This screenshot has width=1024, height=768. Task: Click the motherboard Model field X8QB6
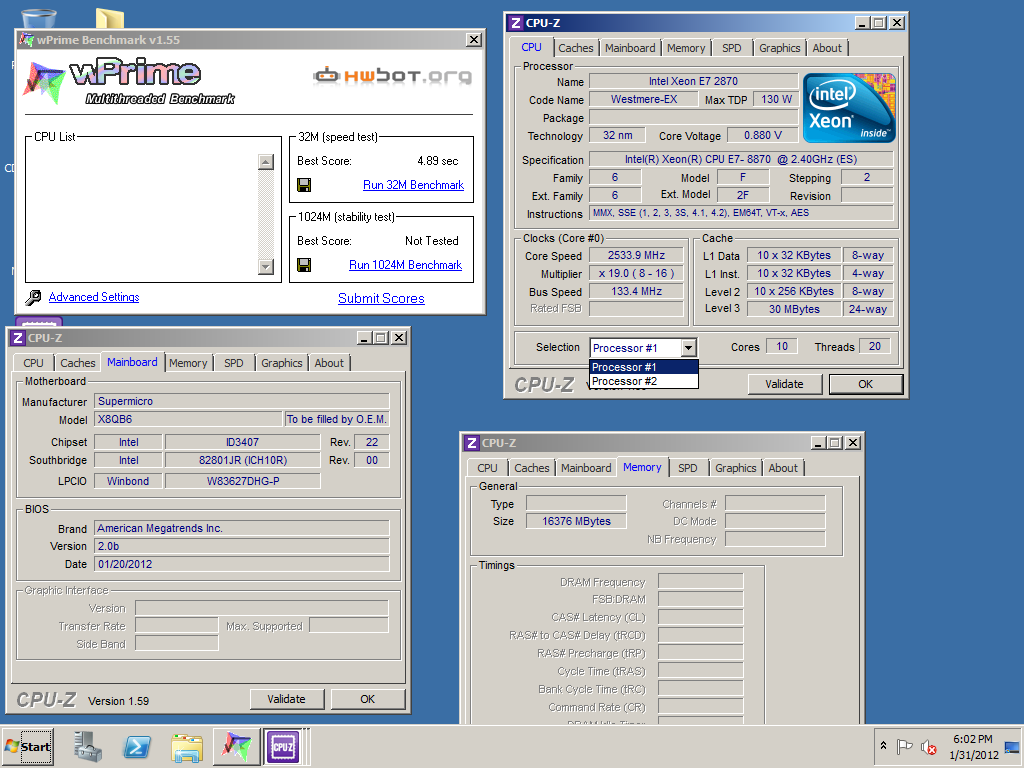[188, 419]
